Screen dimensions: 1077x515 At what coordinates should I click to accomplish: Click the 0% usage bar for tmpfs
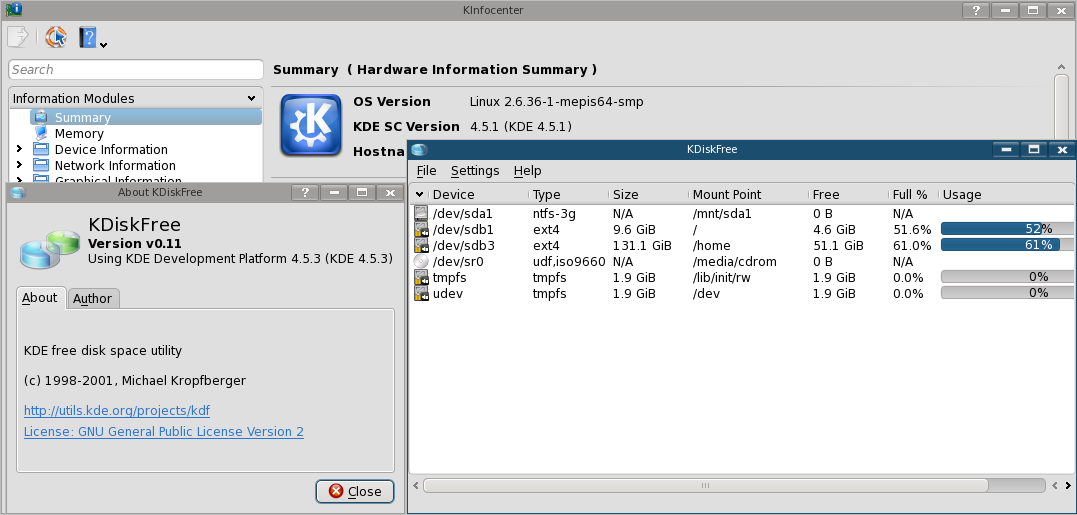pyautogui.click(x=1007, y=277)
